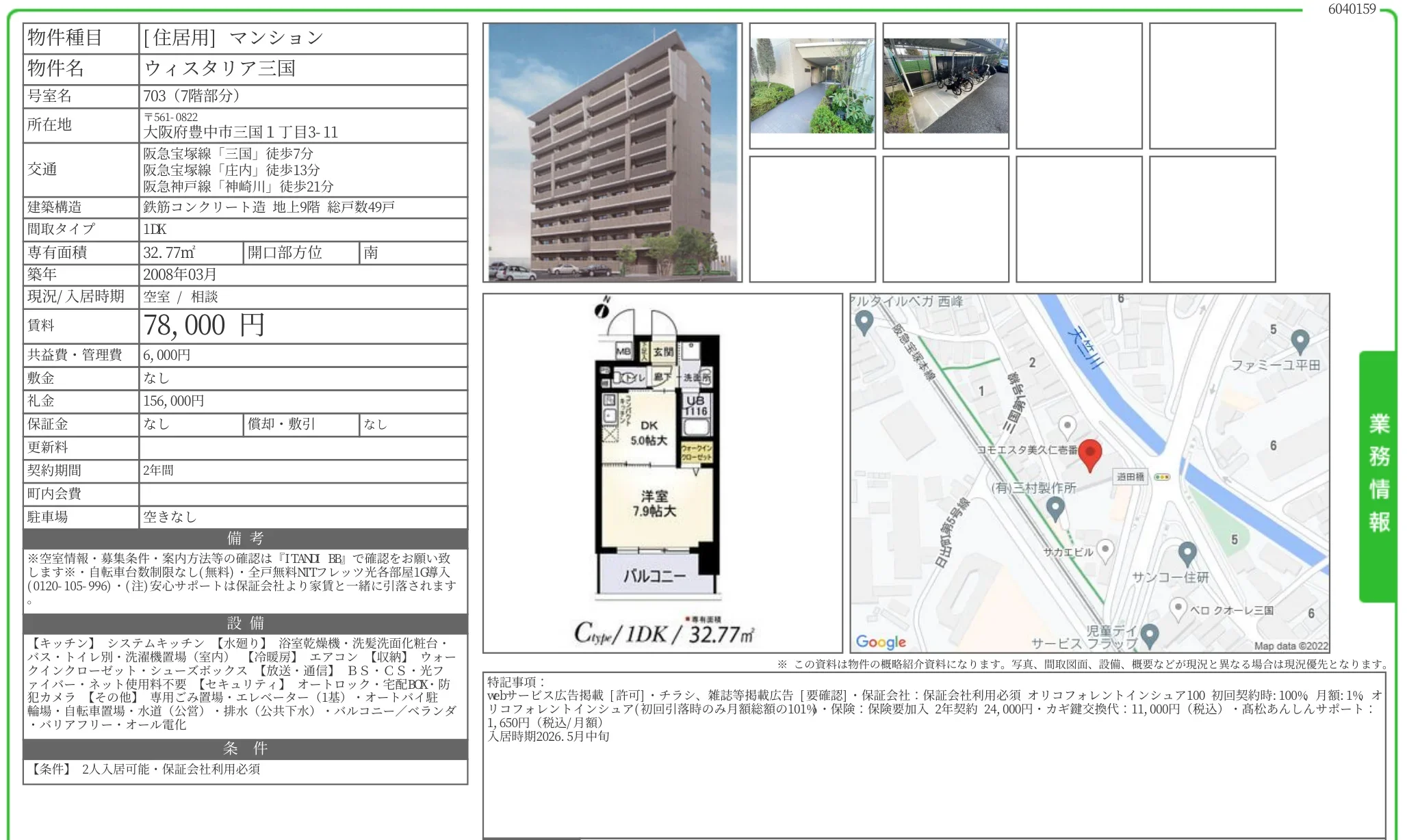Open the building exterior photo

pyautogui.click(x=612, y=153)
